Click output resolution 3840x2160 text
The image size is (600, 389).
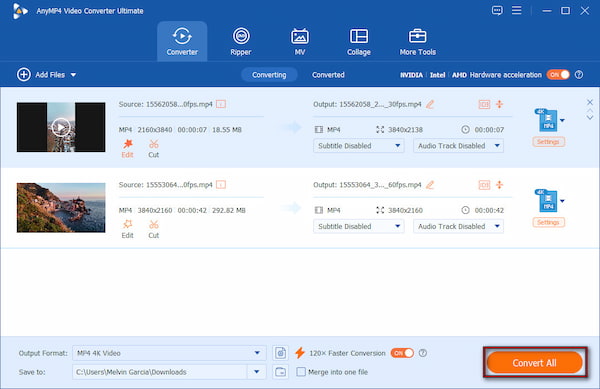pos(405,210)
